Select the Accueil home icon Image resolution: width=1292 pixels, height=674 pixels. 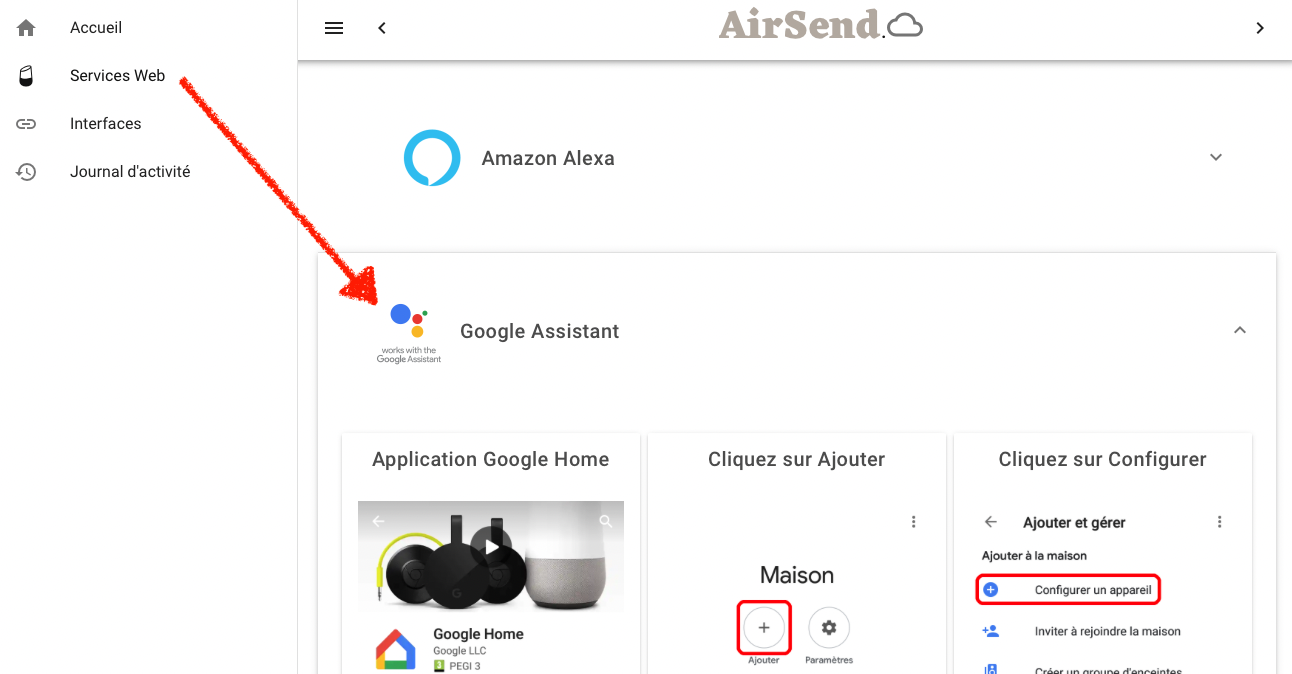(25, 27)
